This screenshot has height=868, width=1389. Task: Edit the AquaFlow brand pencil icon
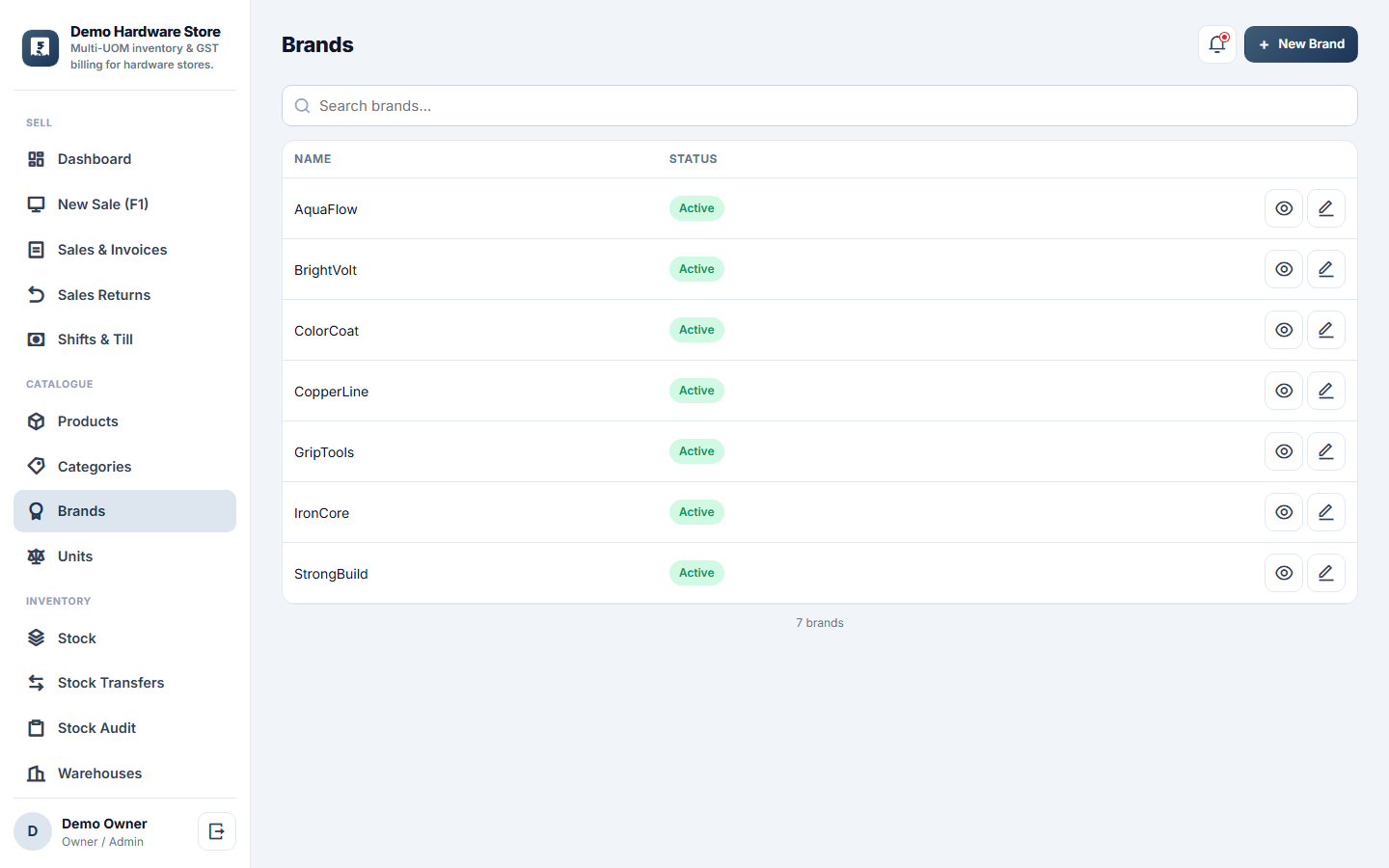[x=1326, y=208]
